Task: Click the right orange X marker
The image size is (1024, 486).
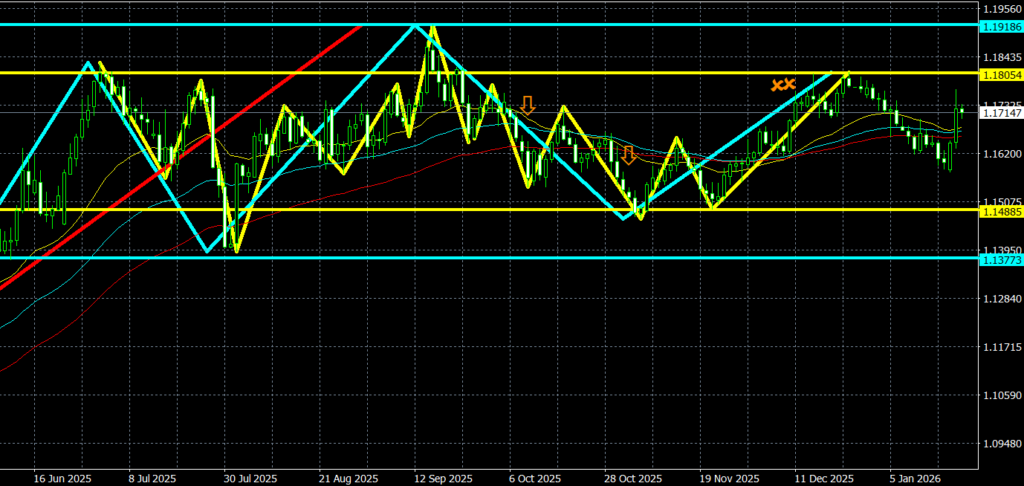Action: pyautogui.click(x=790, y=84)
